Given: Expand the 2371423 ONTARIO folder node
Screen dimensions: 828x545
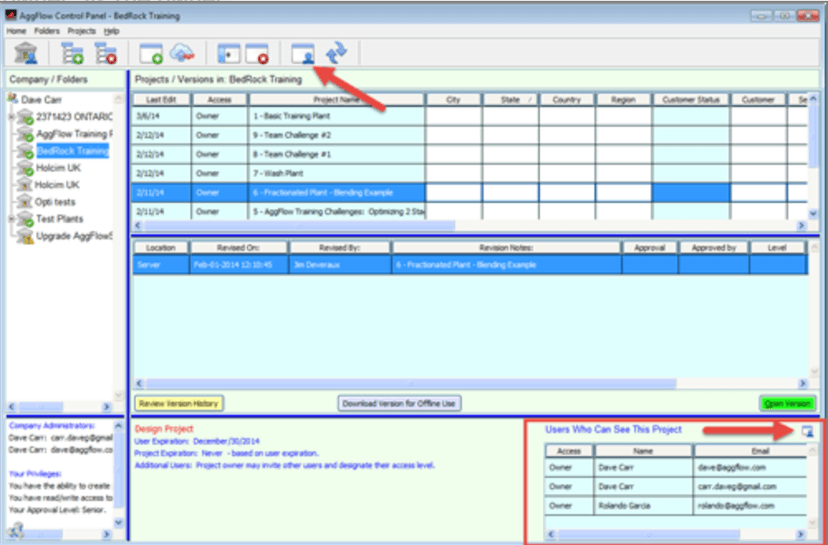Looking at the screenshot, I should 10,118.
